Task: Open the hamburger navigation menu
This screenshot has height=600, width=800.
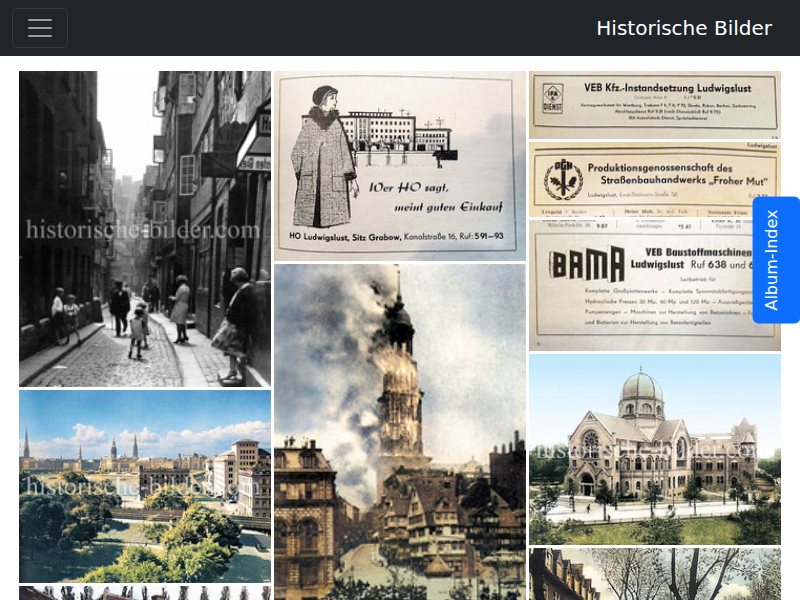Action: tap(40, 28)
